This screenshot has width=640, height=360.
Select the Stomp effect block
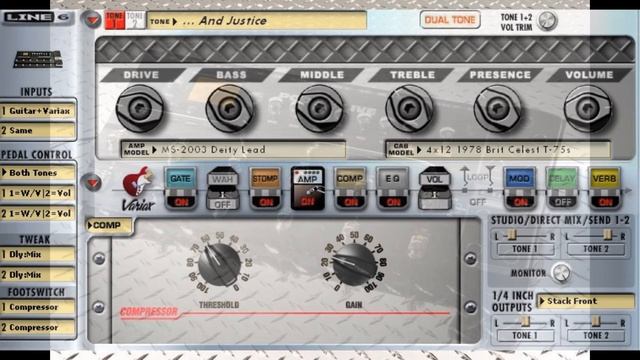click(265, 178)
